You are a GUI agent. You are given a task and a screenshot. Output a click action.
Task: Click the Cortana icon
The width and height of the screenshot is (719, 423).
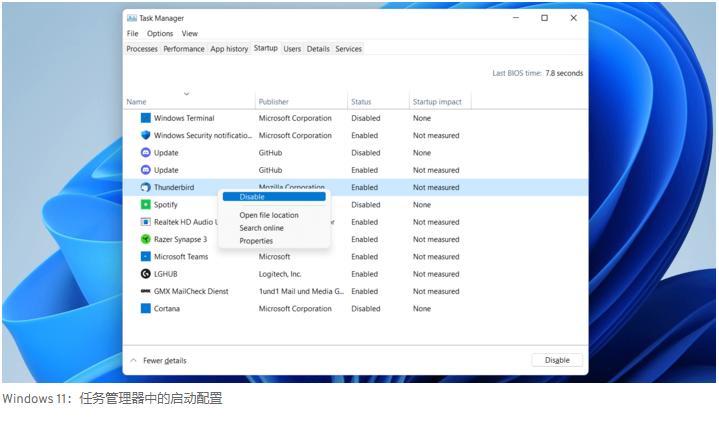click(x=145, y=308)
